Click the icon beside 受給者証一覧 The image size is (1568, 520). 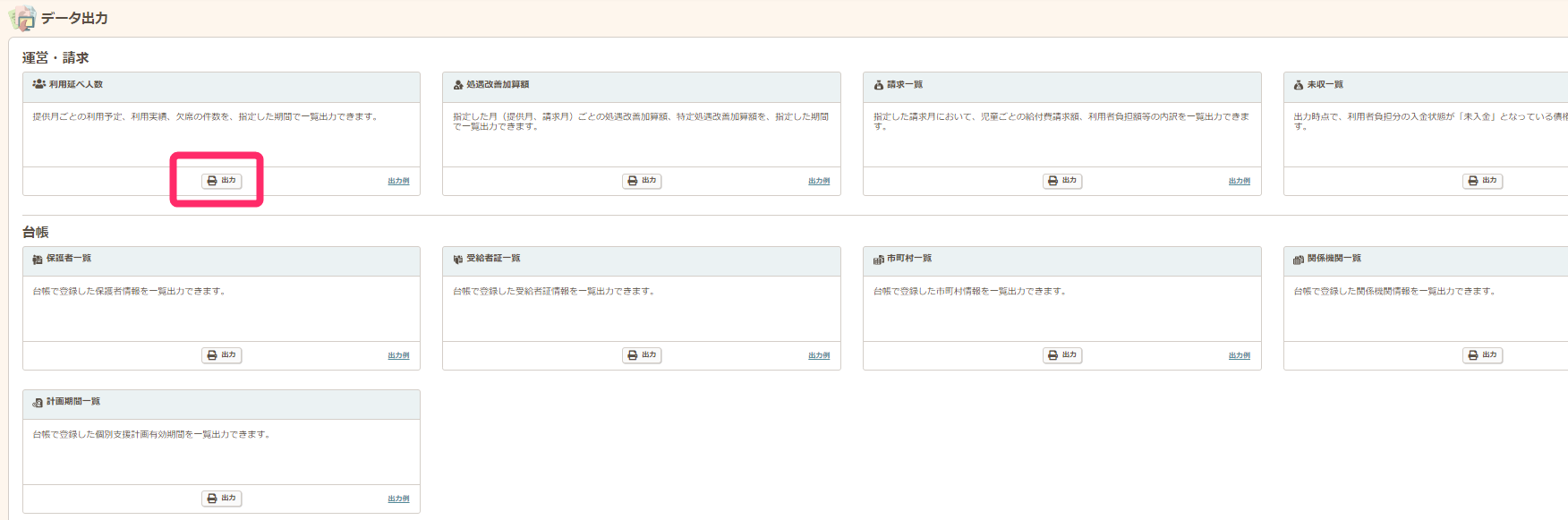pos(458,260)
